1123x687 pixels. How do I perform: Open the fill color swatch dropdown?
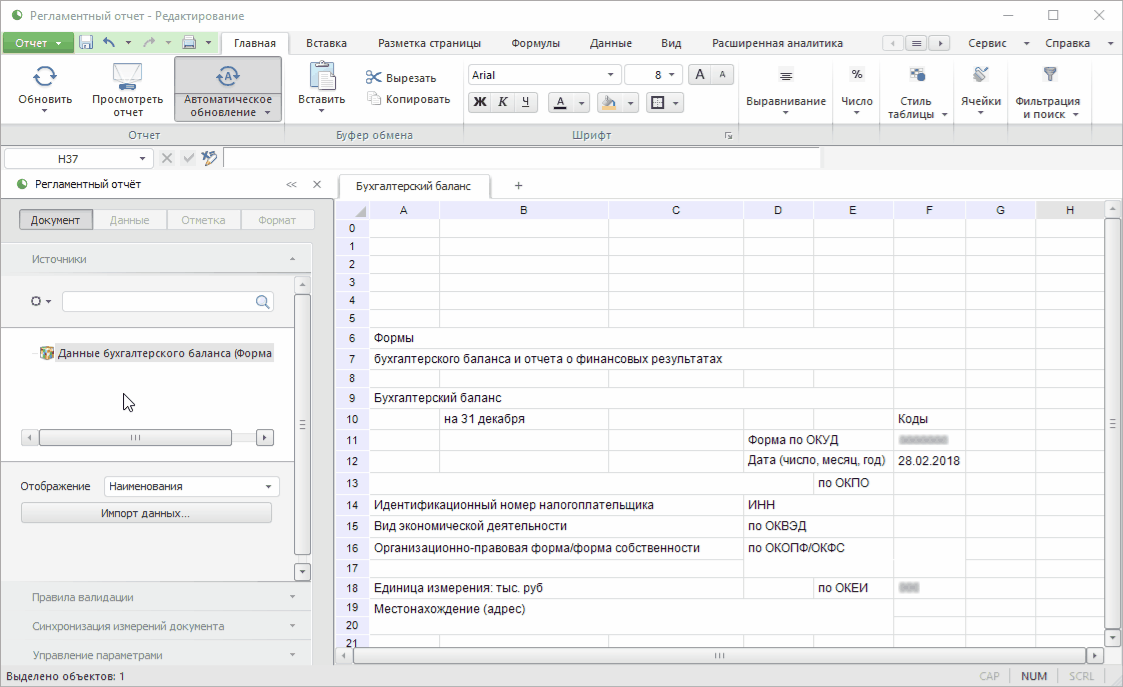tap(631, 103)
